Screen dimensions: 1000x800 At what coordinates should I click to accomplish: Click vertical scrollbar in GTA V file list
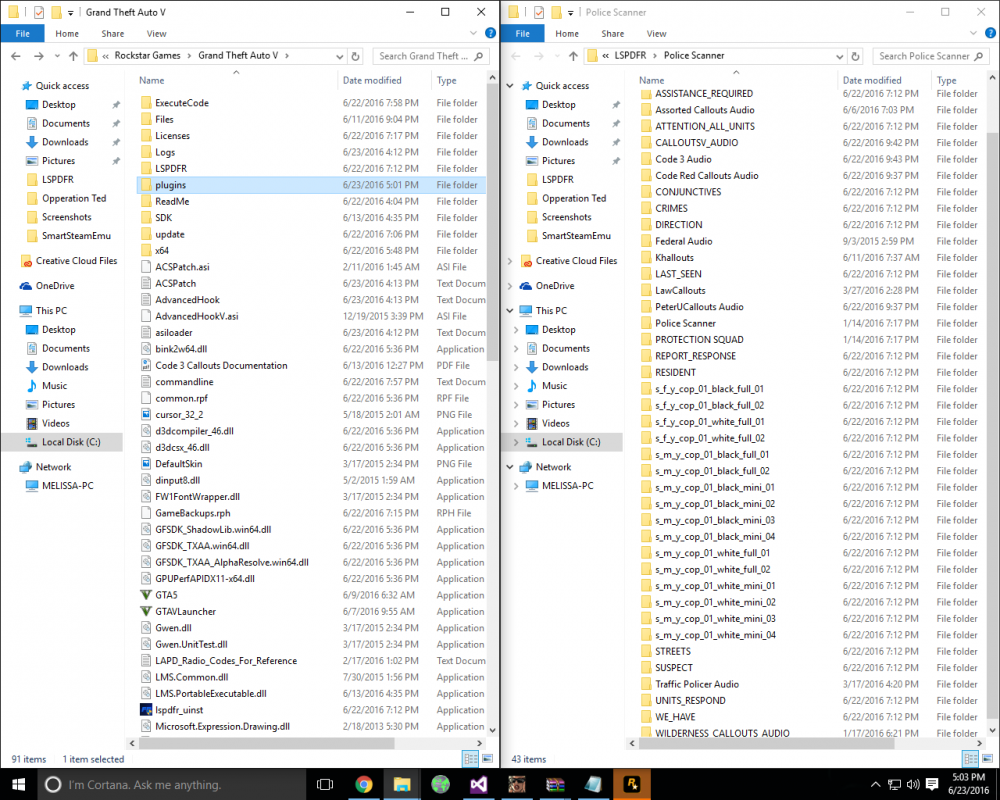click(492, 223)
